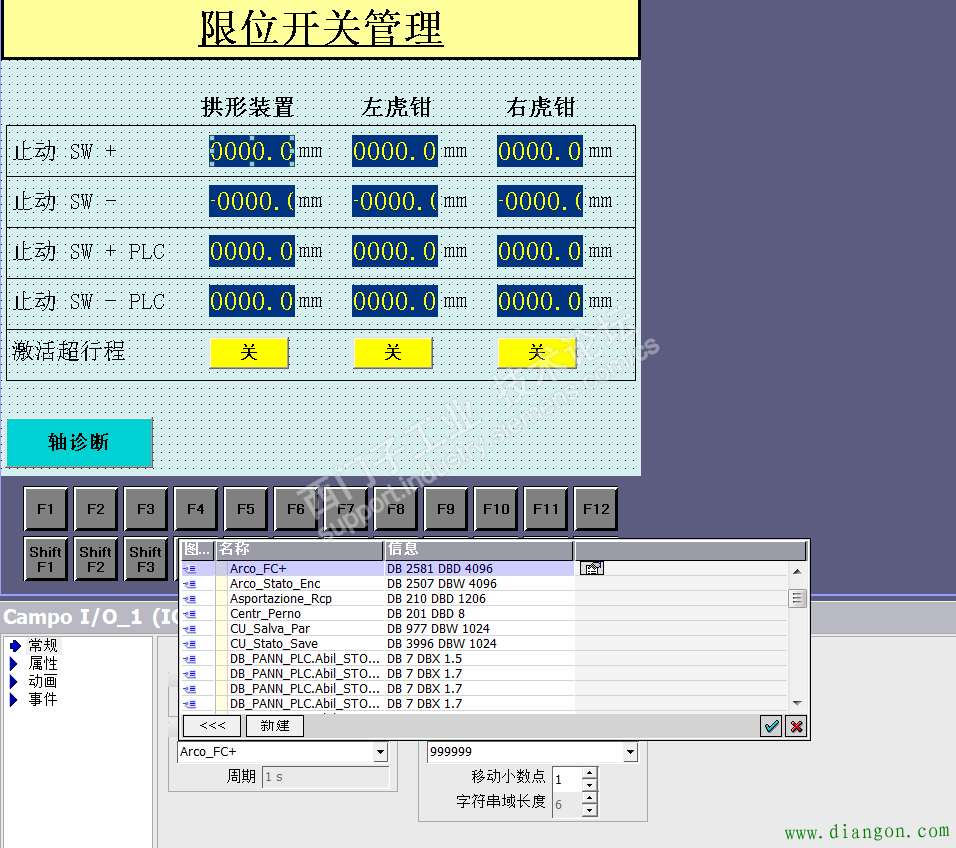Select the 事件 category in properties tree
The image size is (956, 848).
[x=43, y=700]
